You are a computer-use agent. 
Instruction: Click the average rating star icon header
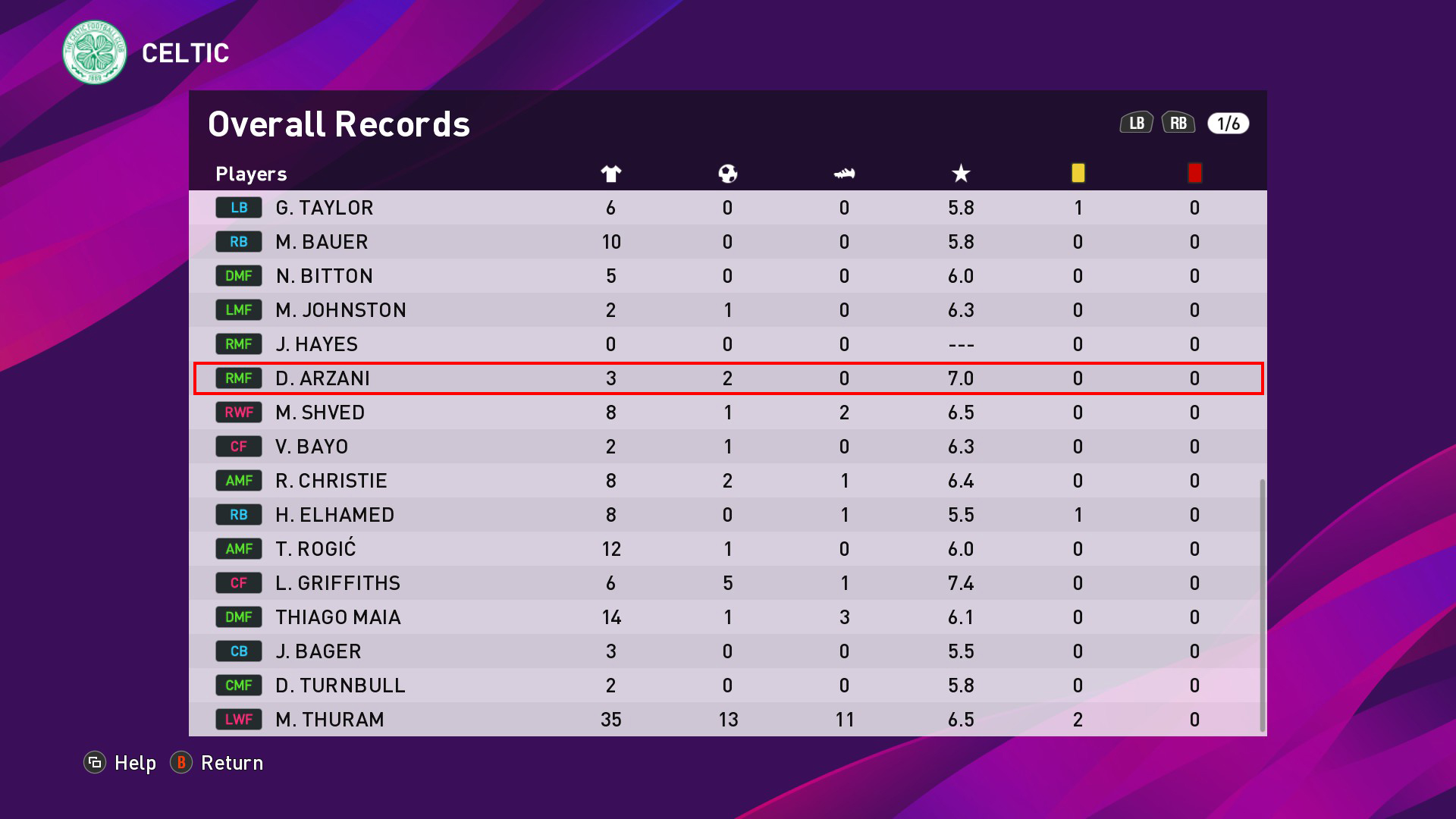pyautogui.click(x=961, y=174)
